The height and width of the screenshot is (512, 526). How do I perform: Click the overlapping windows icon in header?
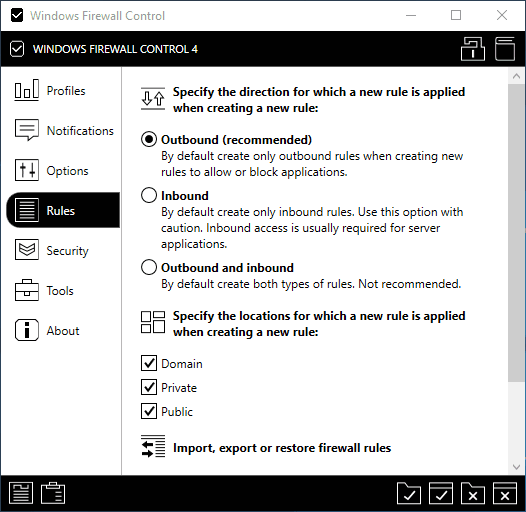click(473, 49)
